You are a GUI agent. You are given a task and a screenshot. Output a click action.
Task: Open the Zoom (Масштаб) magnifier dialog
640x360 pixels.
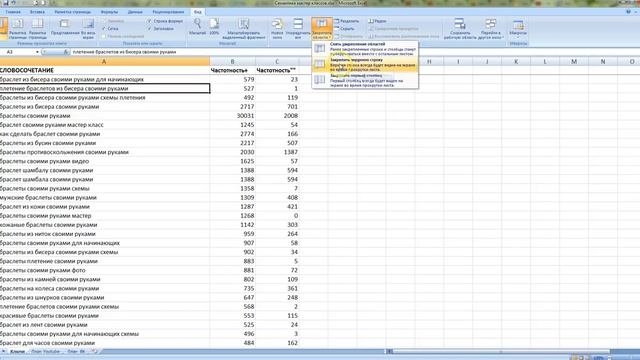pyautogui.click(x=198, y=27)
